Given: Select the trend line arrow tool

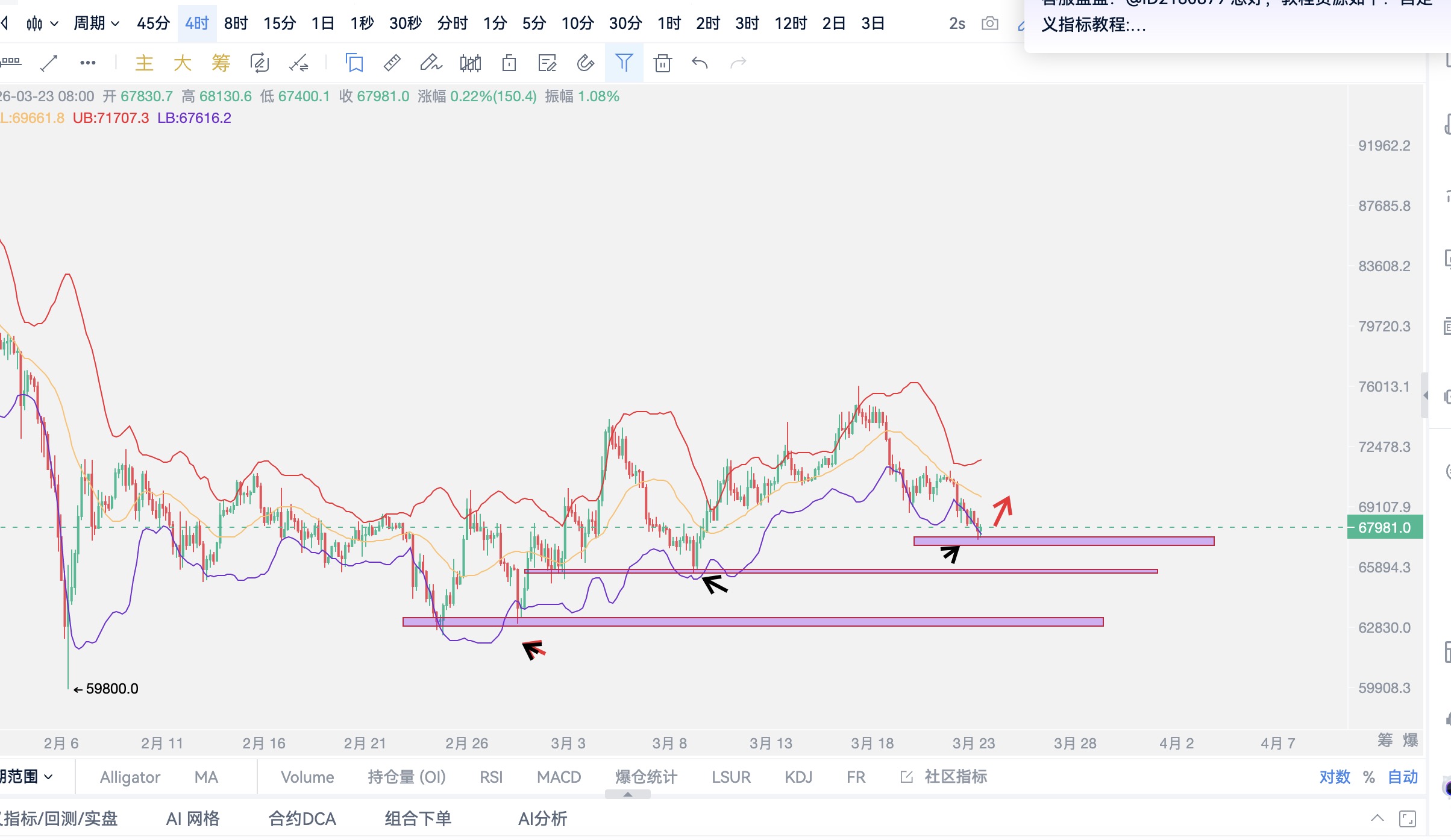Looking at the screenshot, I should coord(49,63).
